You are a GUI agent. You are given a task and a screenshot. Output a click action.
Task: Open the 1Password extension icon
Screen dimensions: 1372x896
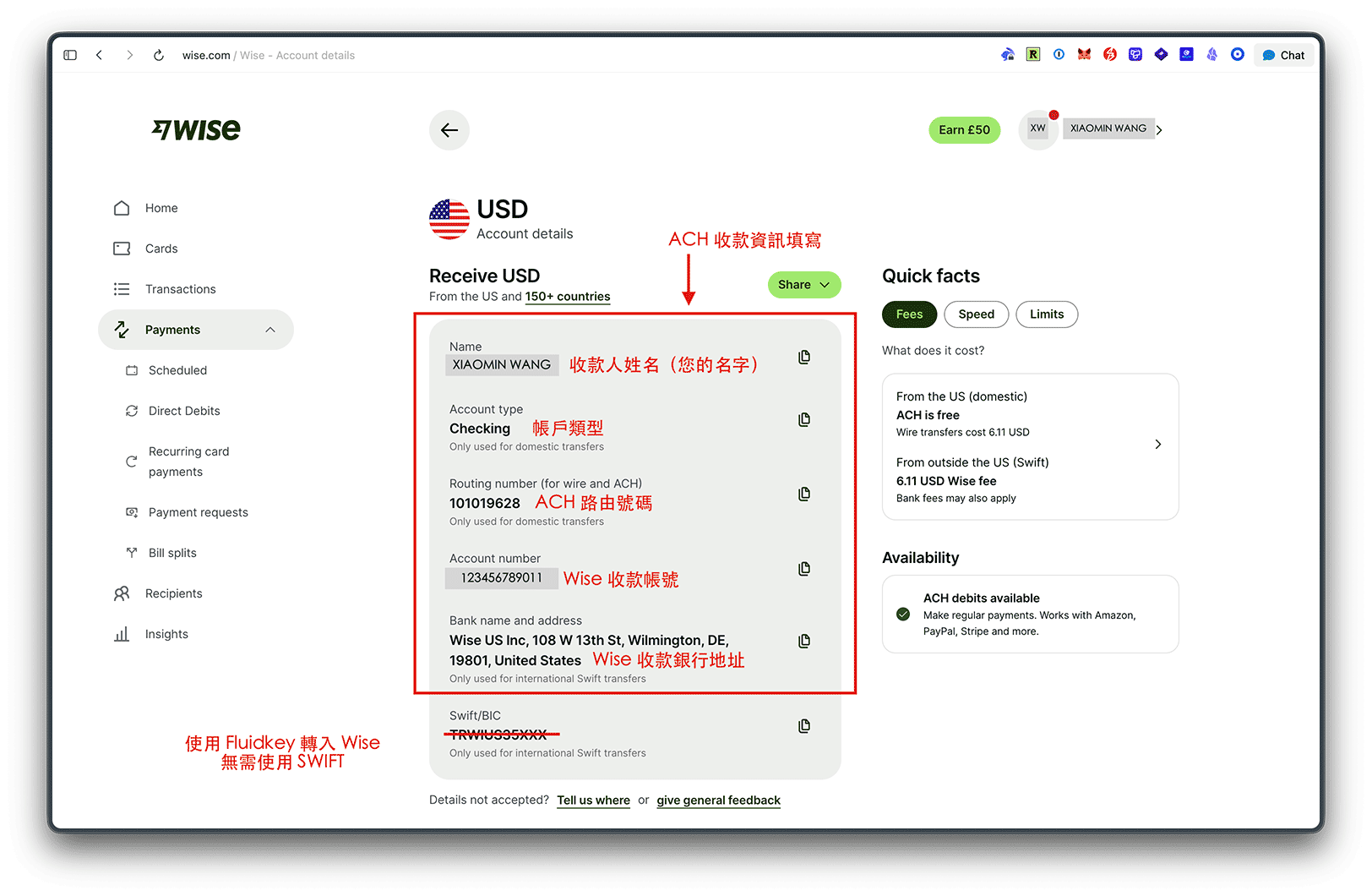1059,54
